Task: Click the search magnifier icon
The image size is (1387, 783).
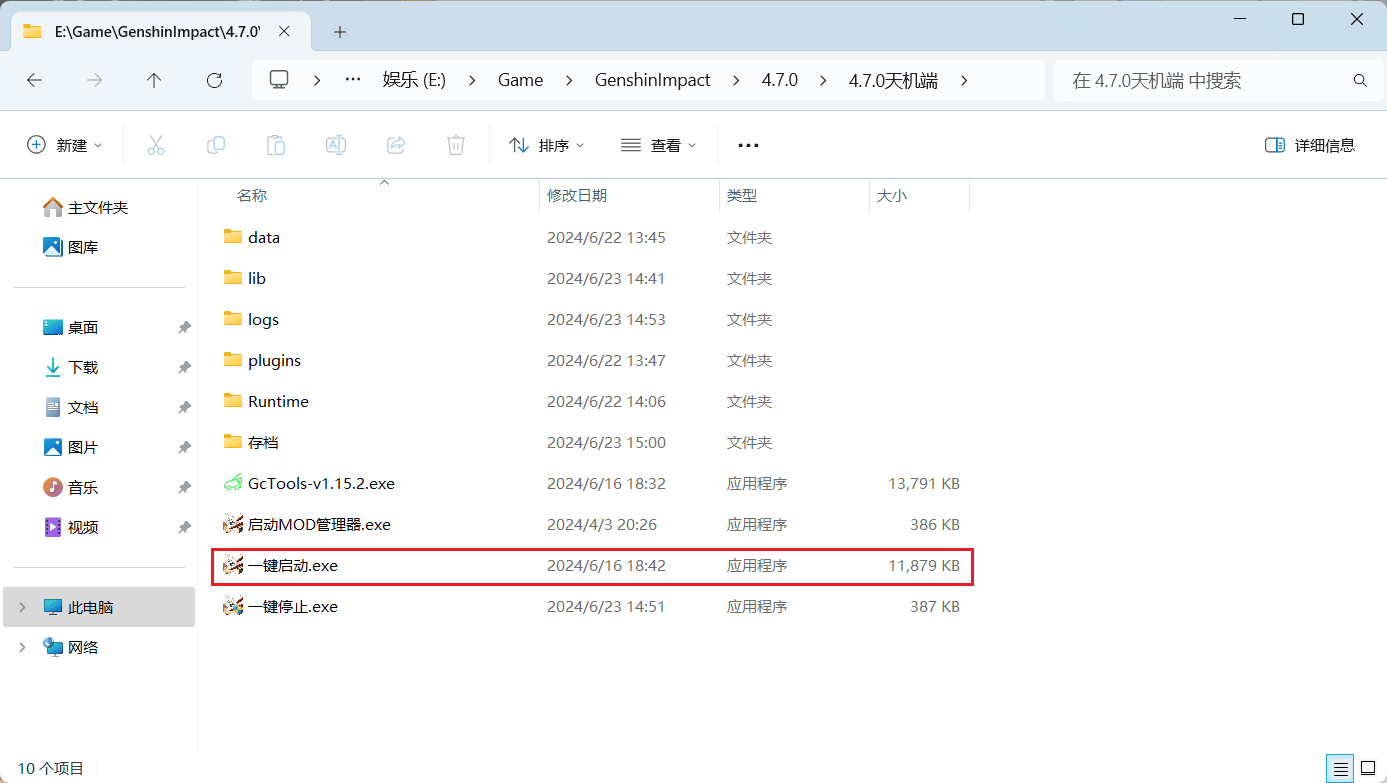Action: coord(1360,80)
